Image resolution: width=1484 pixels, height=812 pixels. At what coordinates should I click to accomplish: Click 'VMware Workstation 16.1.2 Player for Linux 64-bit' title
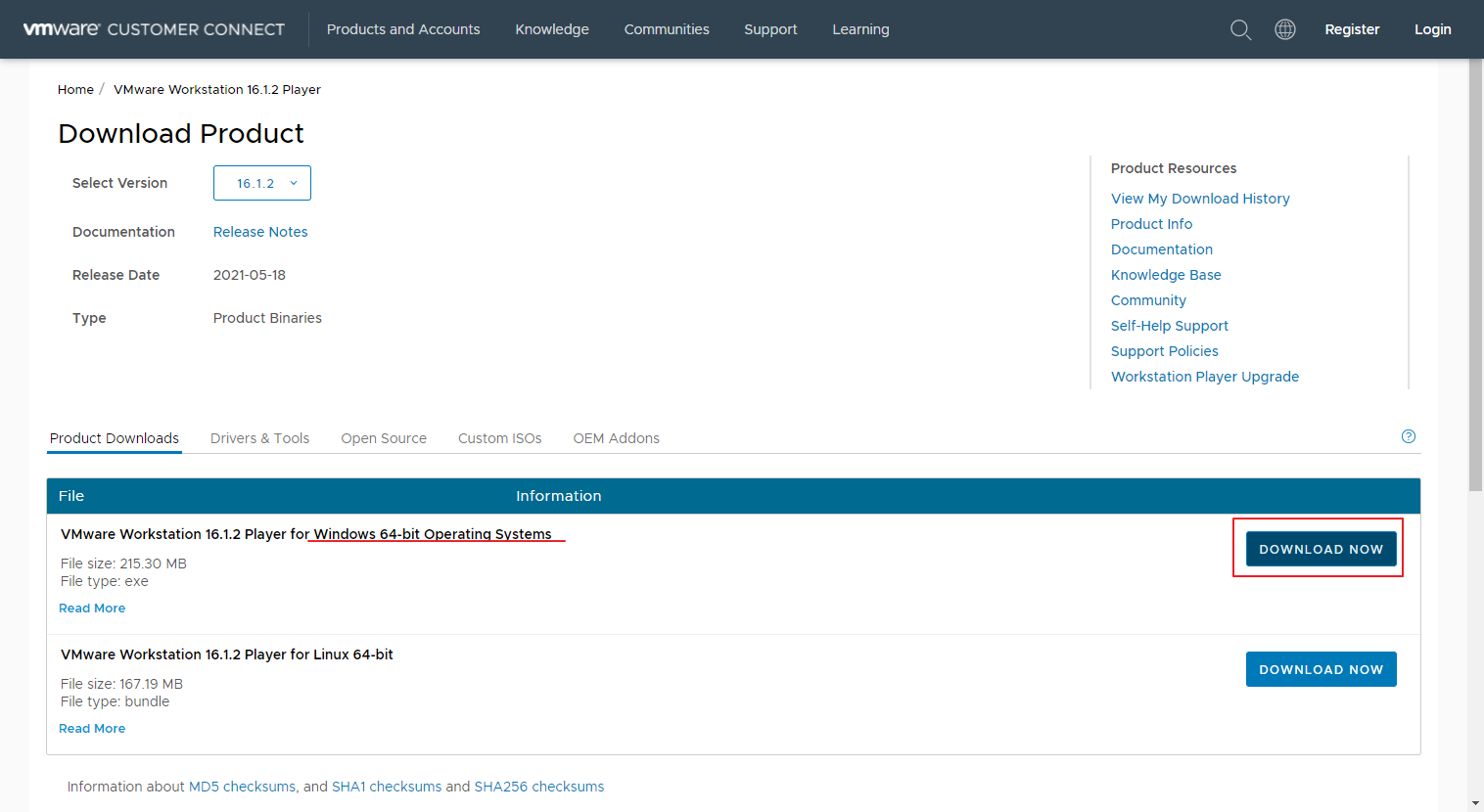pyautogui.click(x=227, y=654)
